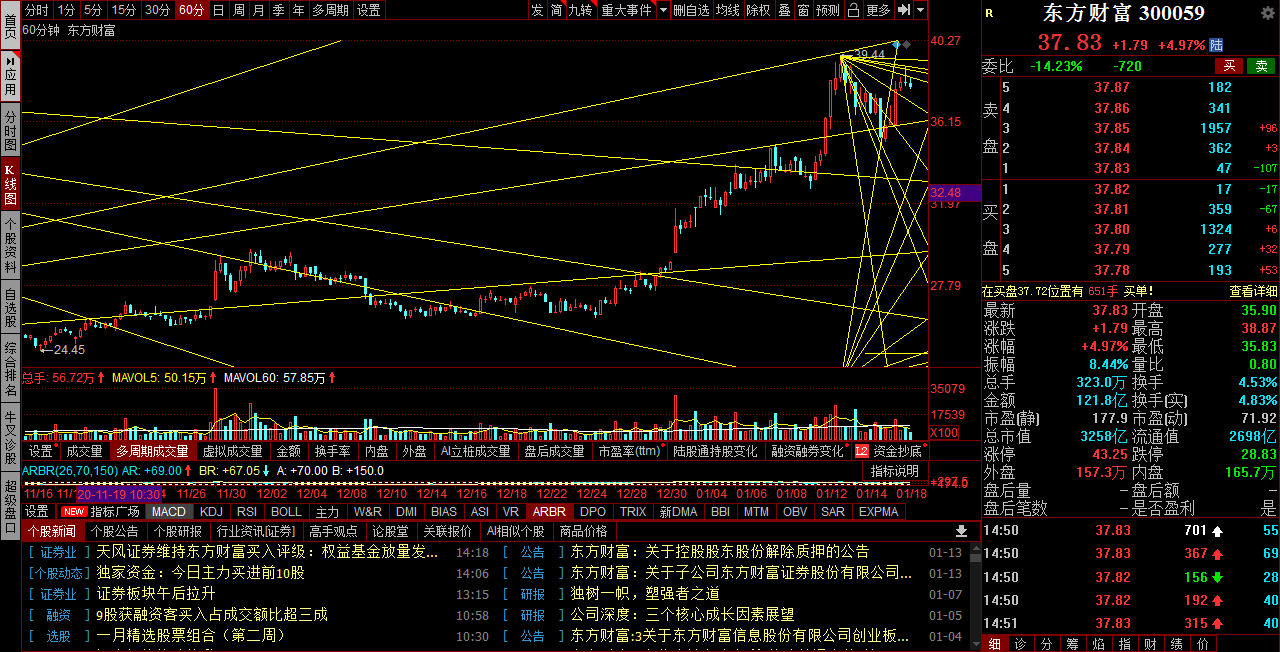The height and width of the screenshot is (652, 1280).
Task: Open 个股资料 in the left sidebar
Action: [x=10, y=243]
